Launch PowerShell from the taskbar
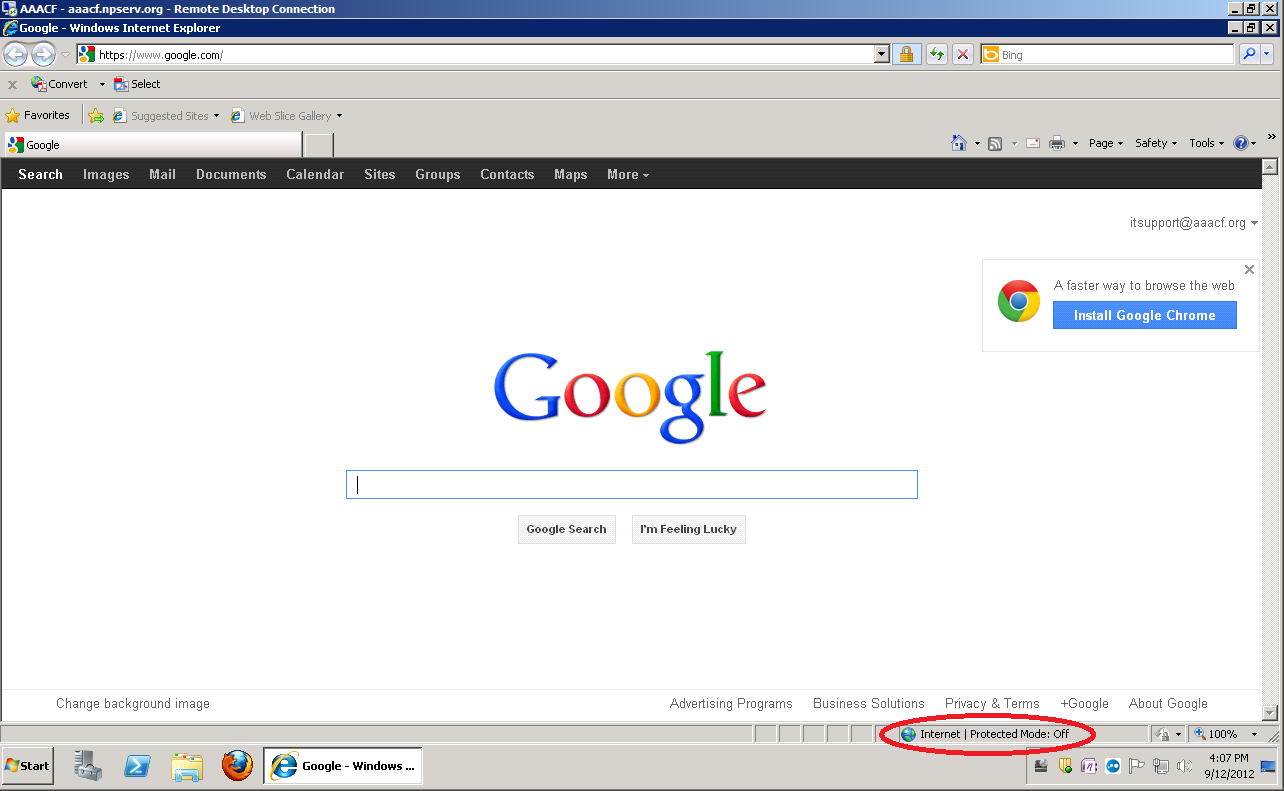The image size is (1284, 791). pos(137,766)
